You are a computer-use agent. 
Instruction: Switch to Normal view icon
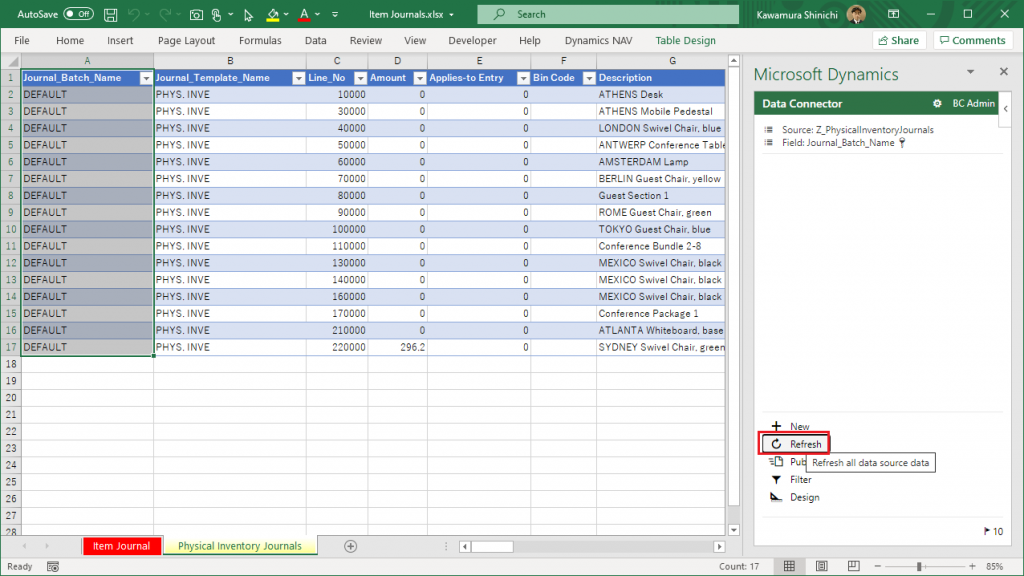coord(790,566)
